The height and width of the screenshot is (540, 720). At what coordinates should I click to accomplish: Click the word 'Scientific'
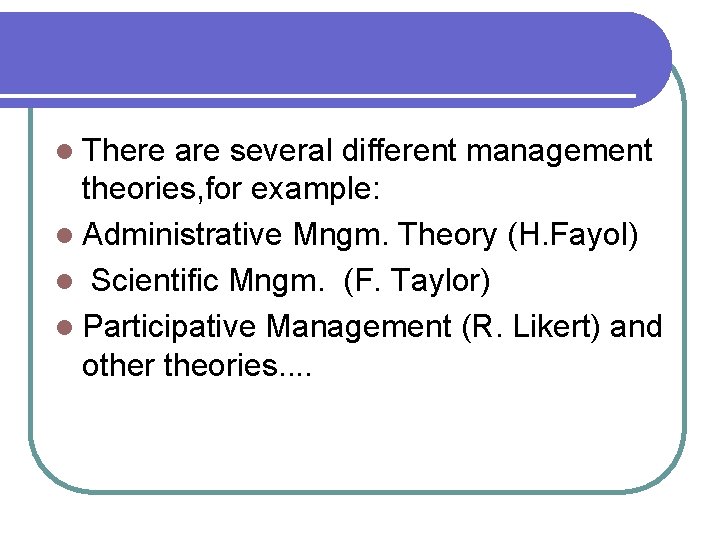click(x=155, y=281)
